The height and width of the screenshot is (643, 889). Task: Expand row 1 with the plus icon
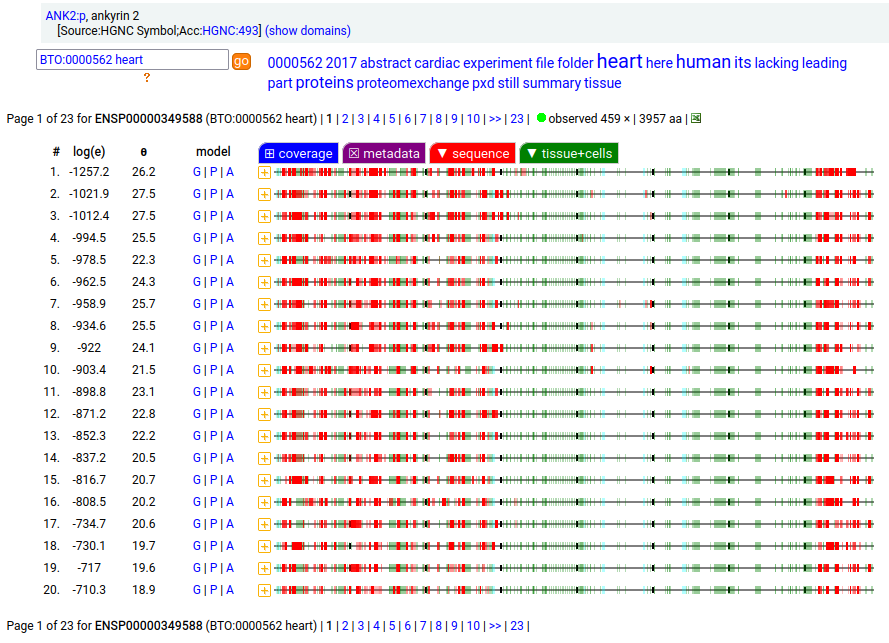click(x=264, y=172)
